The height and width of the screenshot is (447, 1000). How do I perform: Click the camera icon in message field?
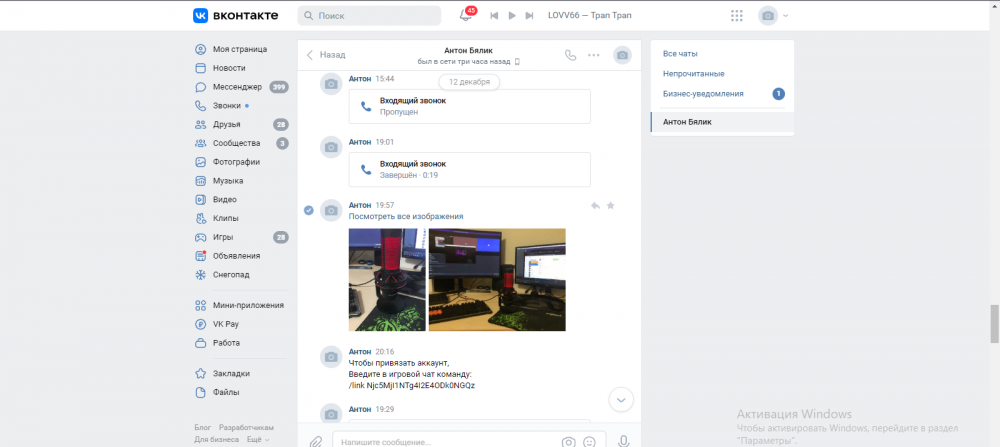(568, 442)
